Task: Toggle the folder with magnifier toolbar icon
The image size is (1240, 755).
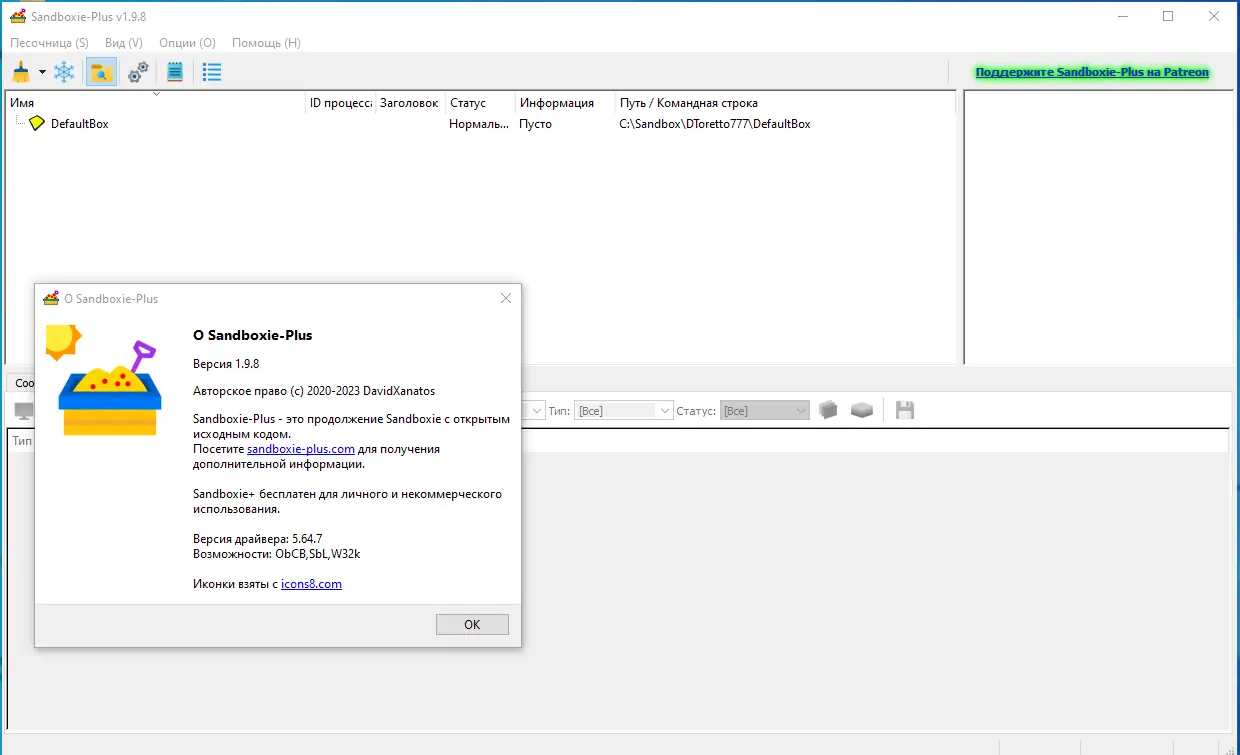Action: 101,72
